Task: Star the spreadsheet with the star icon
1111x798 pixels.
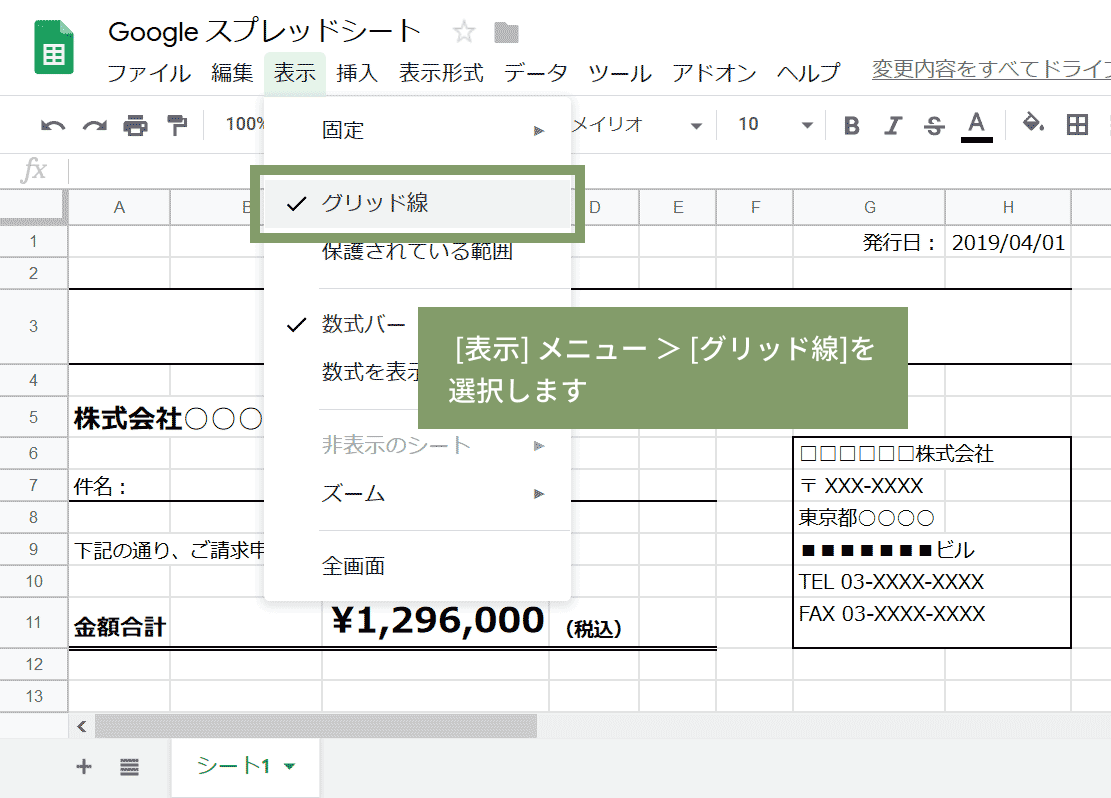Action: (x=463, y=31)
